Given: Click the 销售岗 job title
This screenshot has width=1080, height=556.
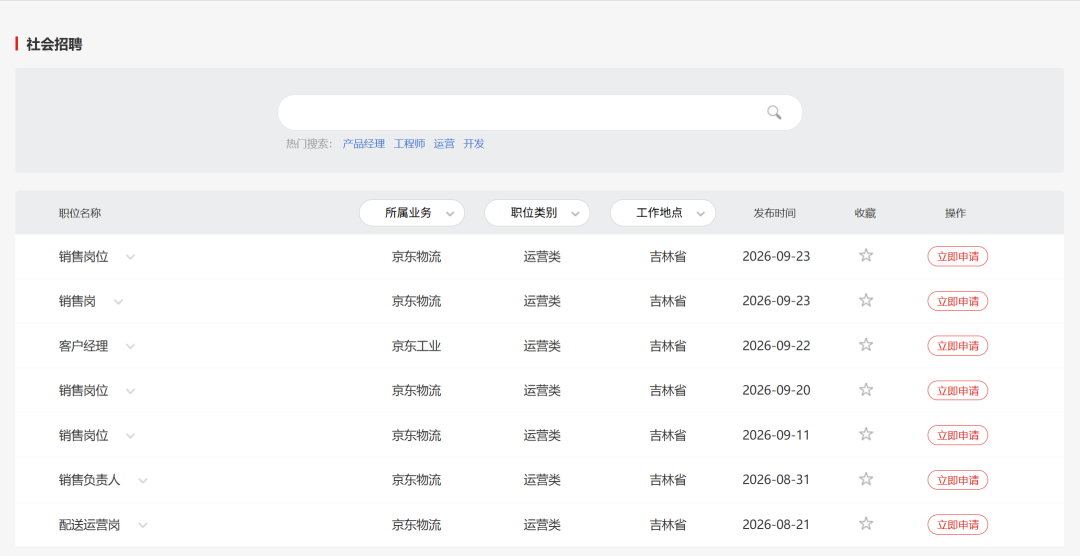Looking at the screenshot, I should [77, 301].
